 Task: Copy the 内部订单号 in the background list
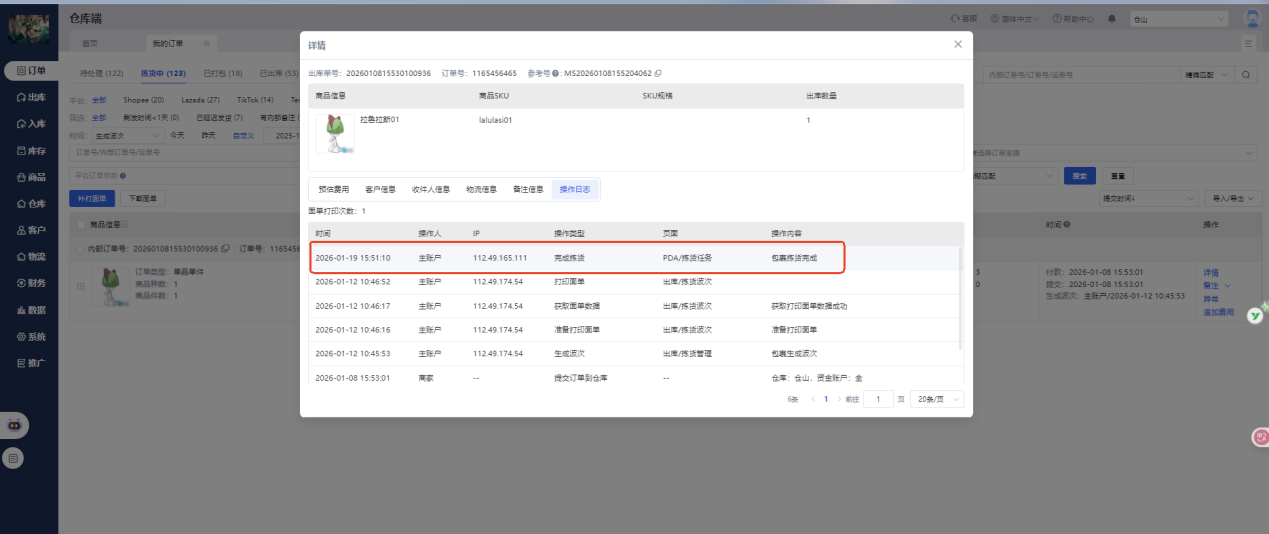(x=226, y=248)
